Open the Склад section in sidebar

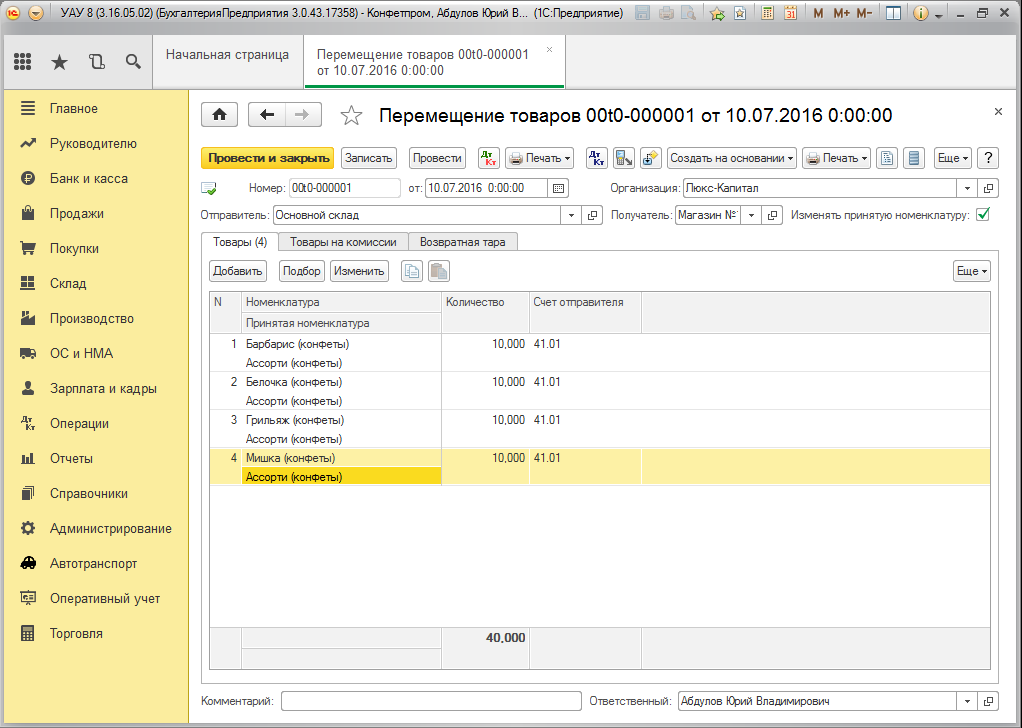[x=68, y=284]
